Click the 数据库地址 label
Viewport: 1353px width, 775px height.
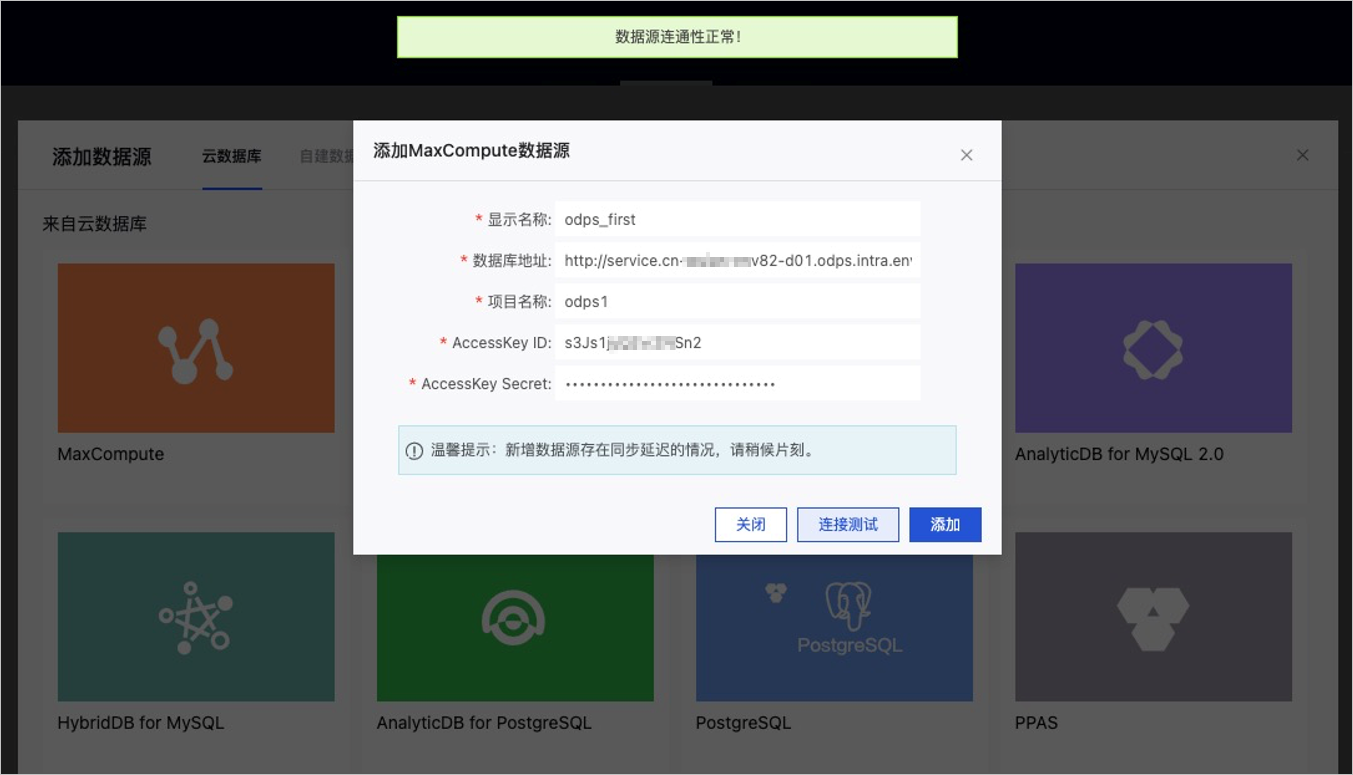(512, 260)
